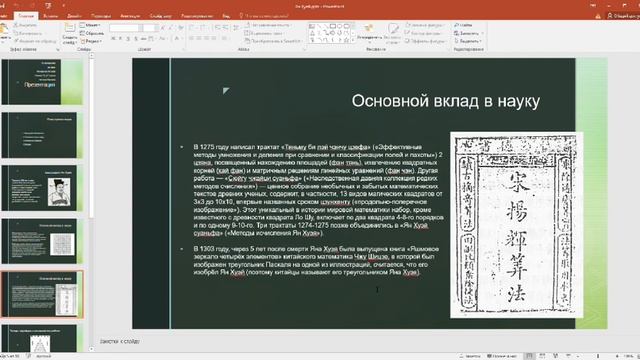Click Find (Найти) in the Editing group
Viewport: 640px width, 360px height.
[463, 25]
